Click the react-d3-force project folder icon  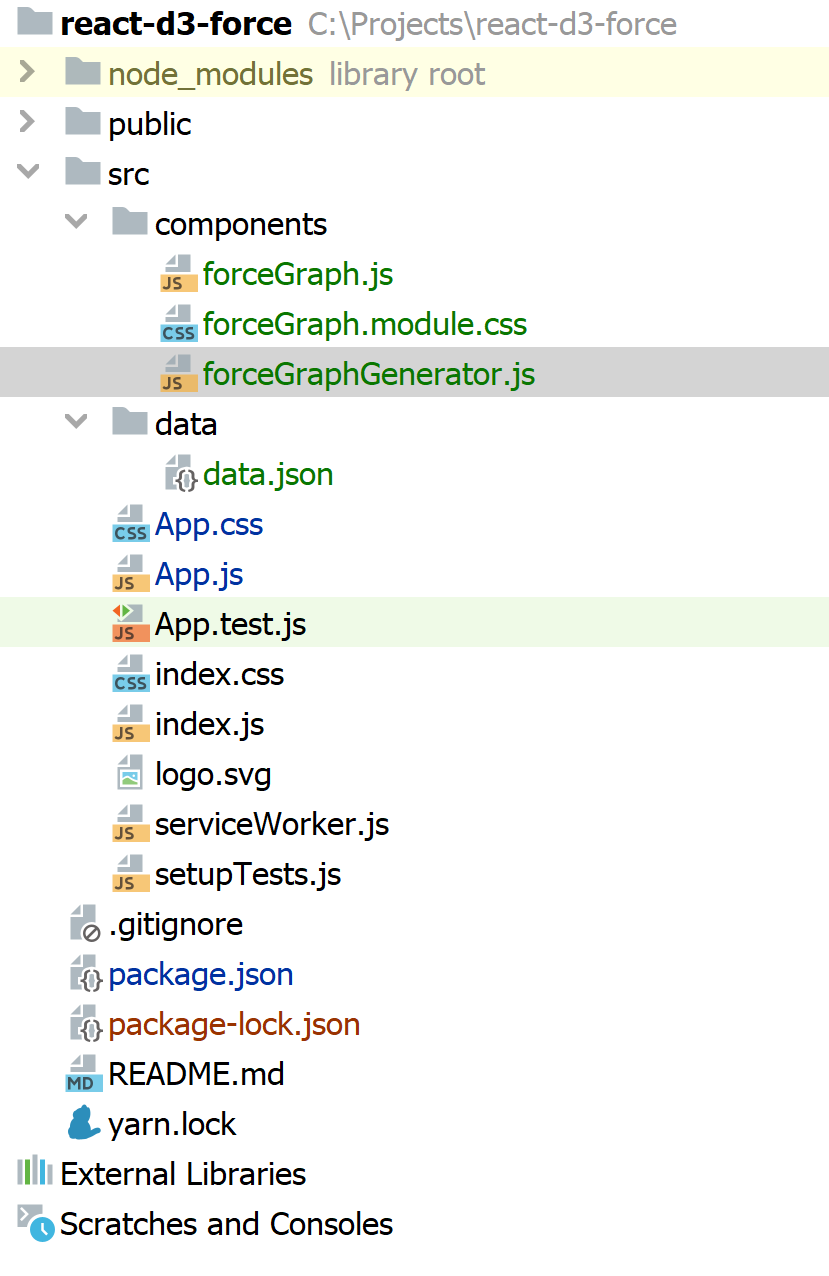click(x=35, y=22)
